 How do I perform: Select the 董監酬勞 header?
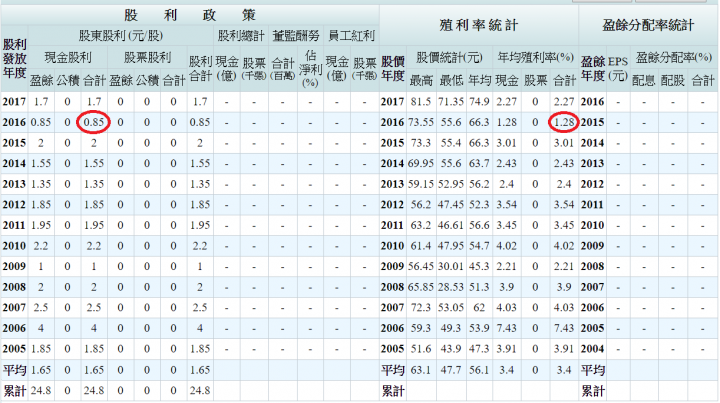(296, 35)
